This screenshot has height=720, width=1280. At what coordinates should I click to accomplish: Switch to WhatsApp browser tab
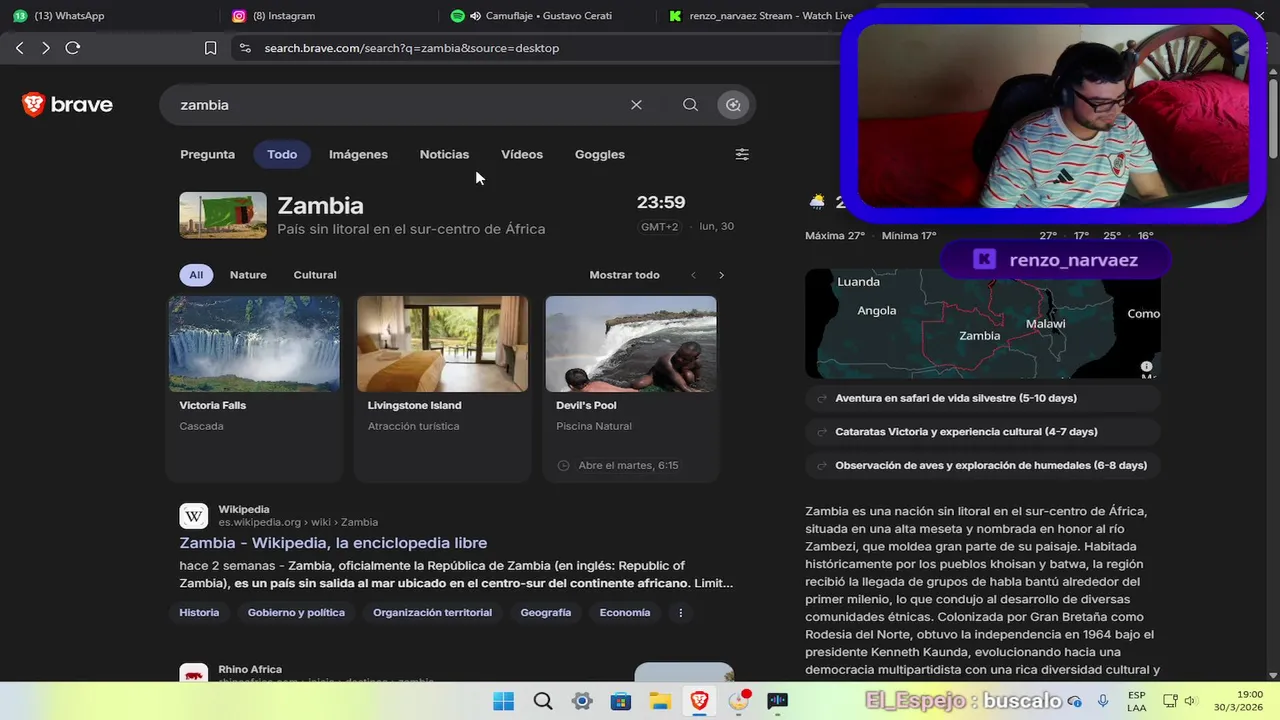point(110,16)
